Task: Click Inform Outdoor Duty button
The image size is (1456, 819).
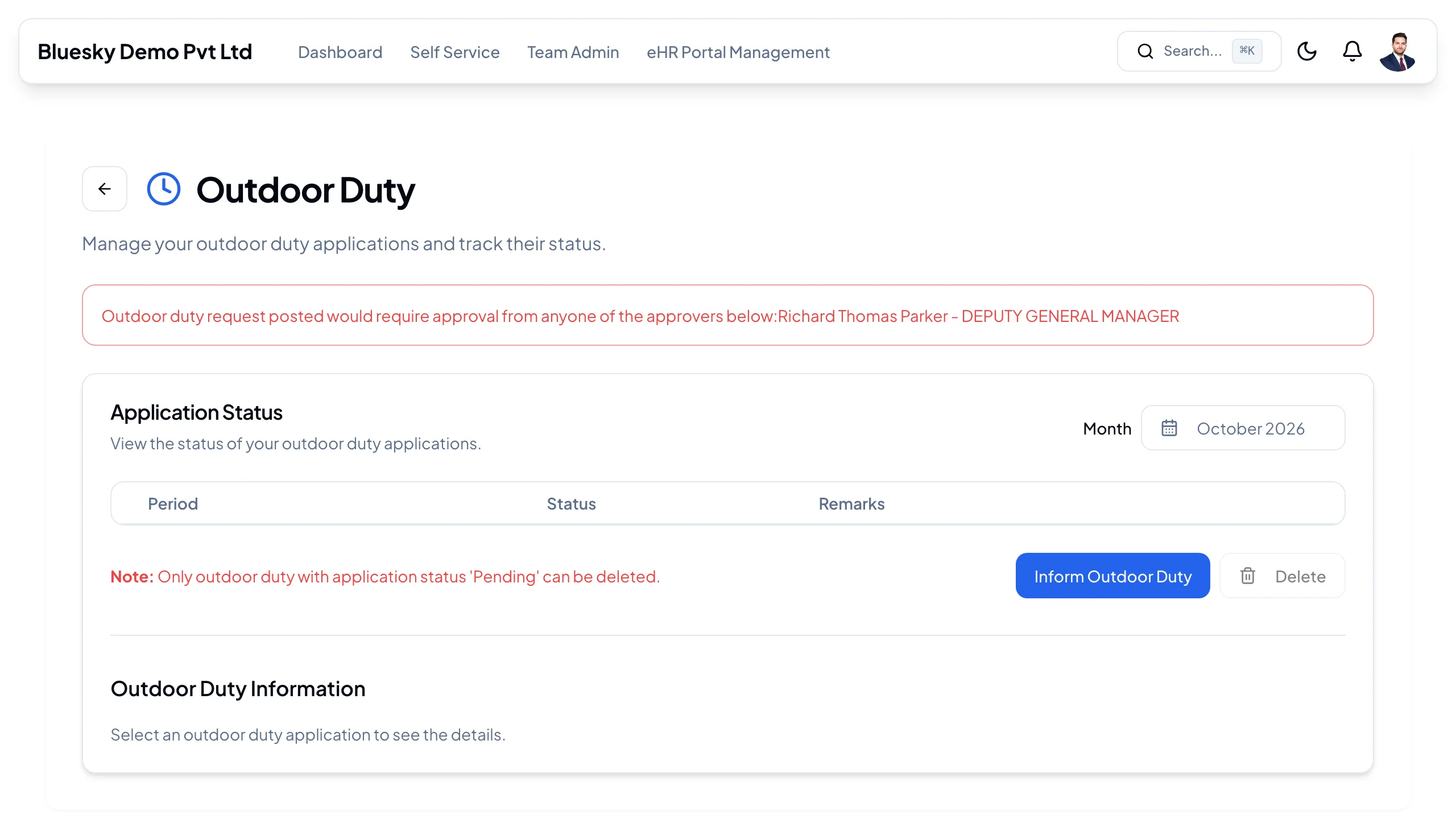Action: click(1112, 576)
